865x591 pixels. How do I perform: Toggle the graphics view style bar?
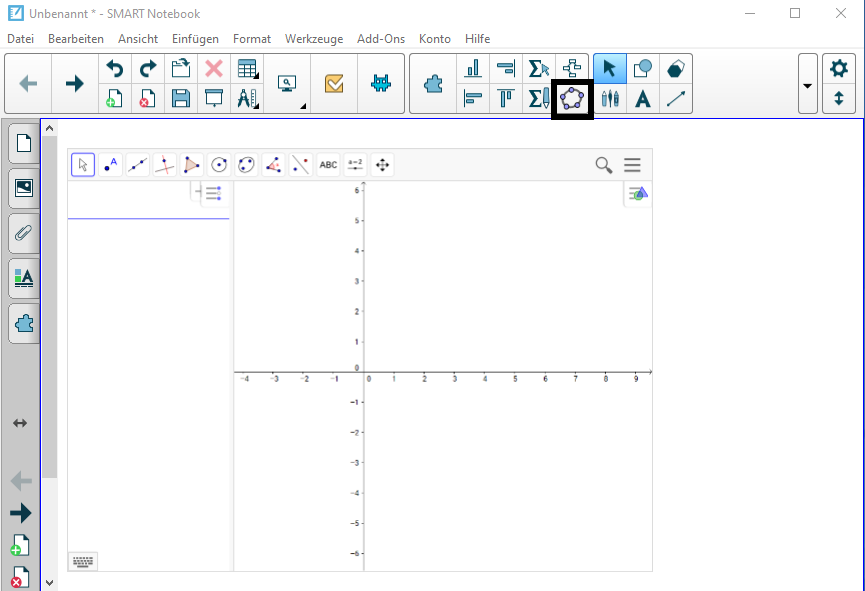tap(638, 193)
